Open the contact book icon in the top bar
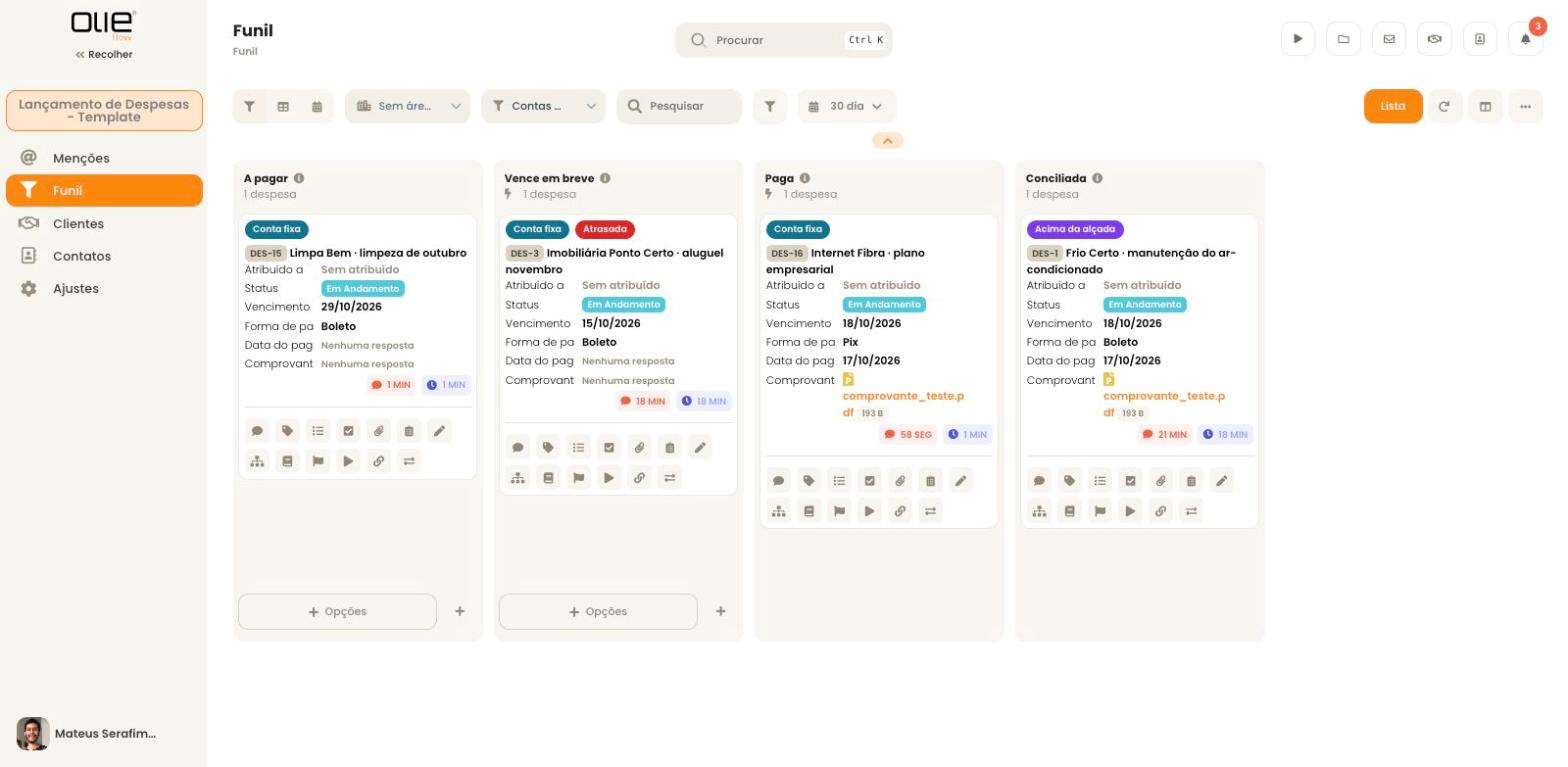The height and width of the screenshot is (767, 1568). pos(1480,39)
